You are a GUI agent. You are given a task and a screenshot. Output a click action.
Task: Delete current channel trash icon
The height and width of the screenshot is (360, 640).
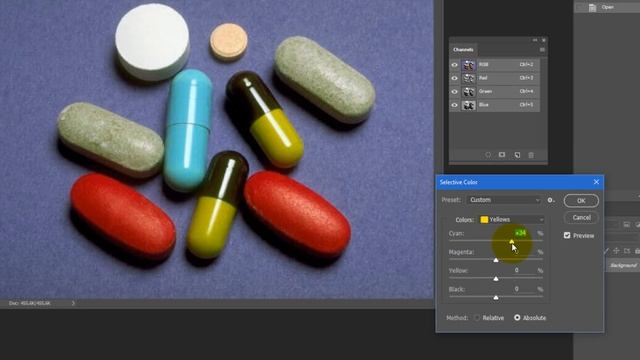coord(531,155)
